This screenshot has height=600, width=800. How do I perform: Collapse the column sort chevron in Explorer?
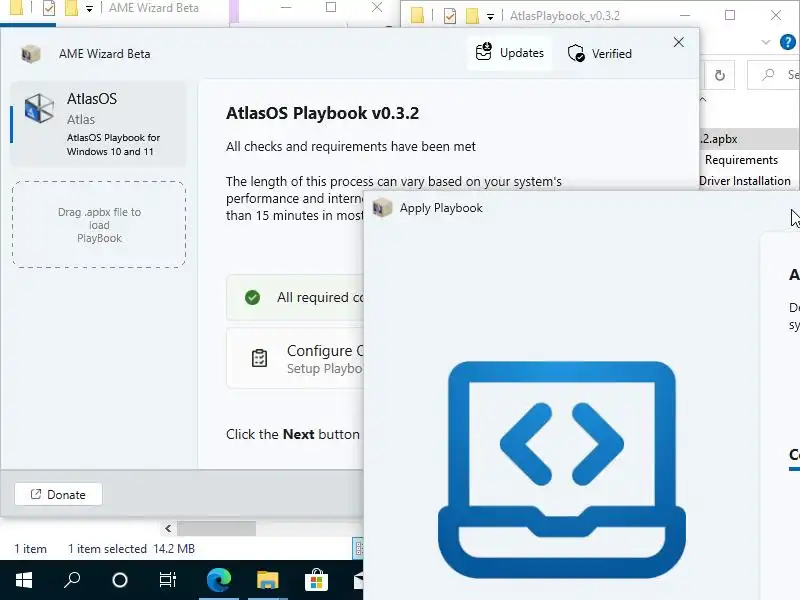(x=703, y=99)
